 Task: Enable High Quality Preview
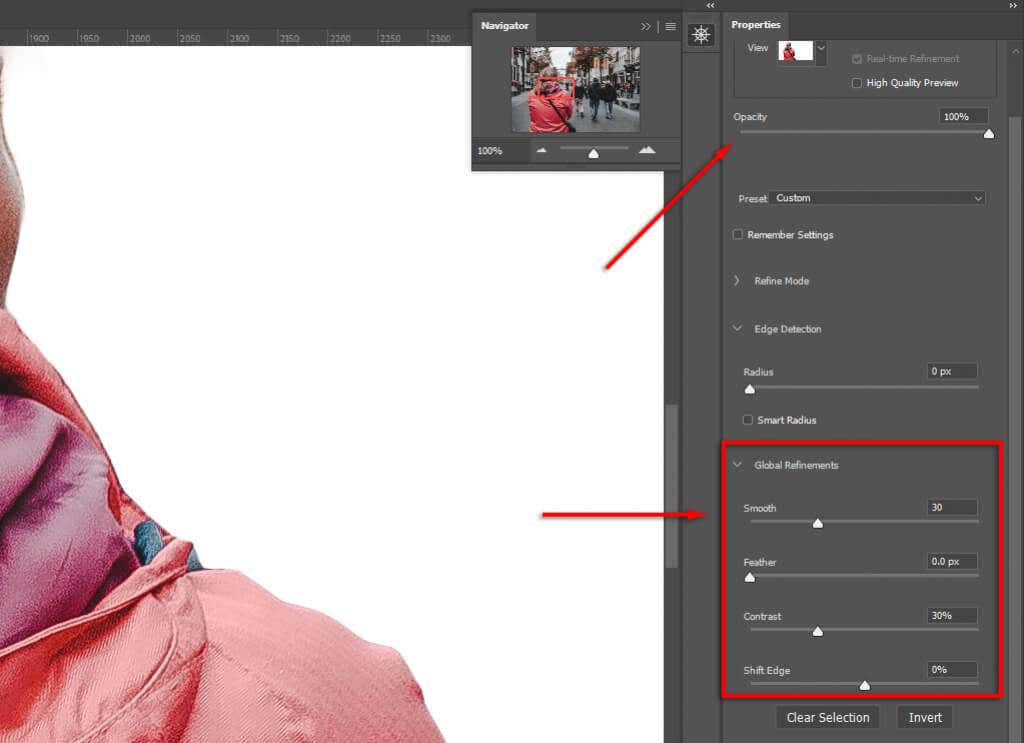point(856,83)
